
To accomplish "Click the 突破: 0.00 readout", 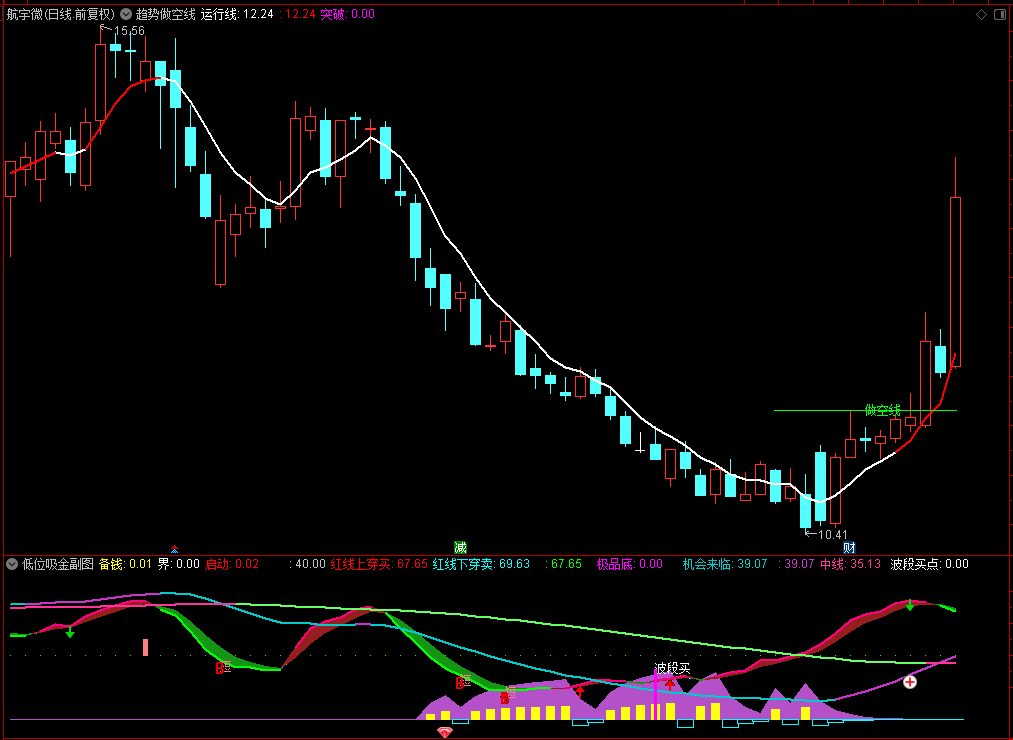I will tap(348, 14).
